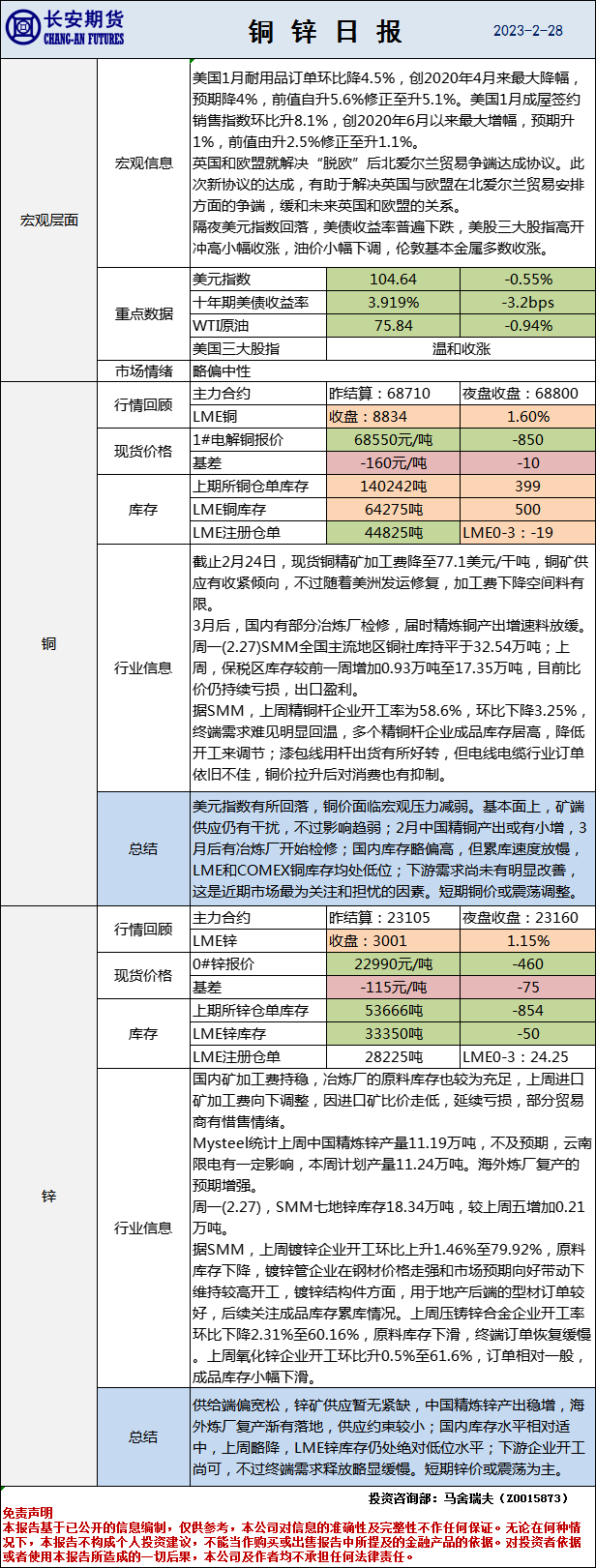Select the 0#锌报价 cell
596x1568 pixels.
click(x=258, y=964)
